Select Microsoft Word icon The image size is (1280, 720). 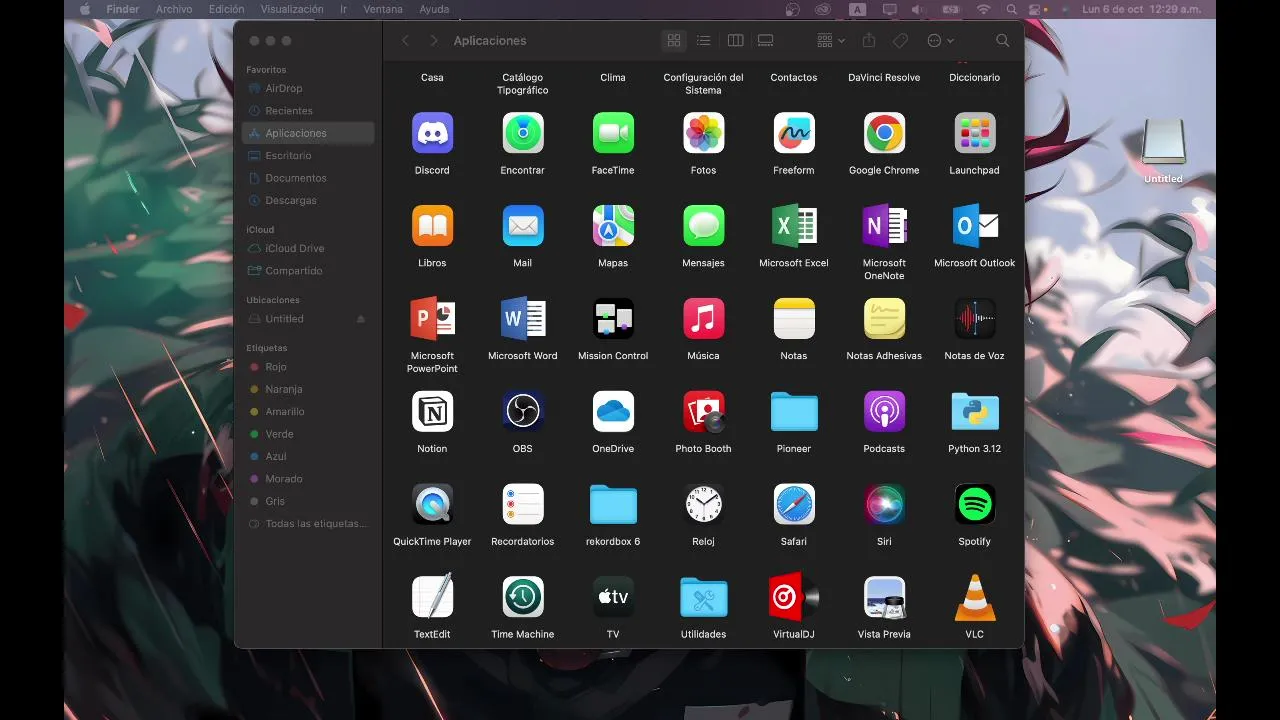523,319
